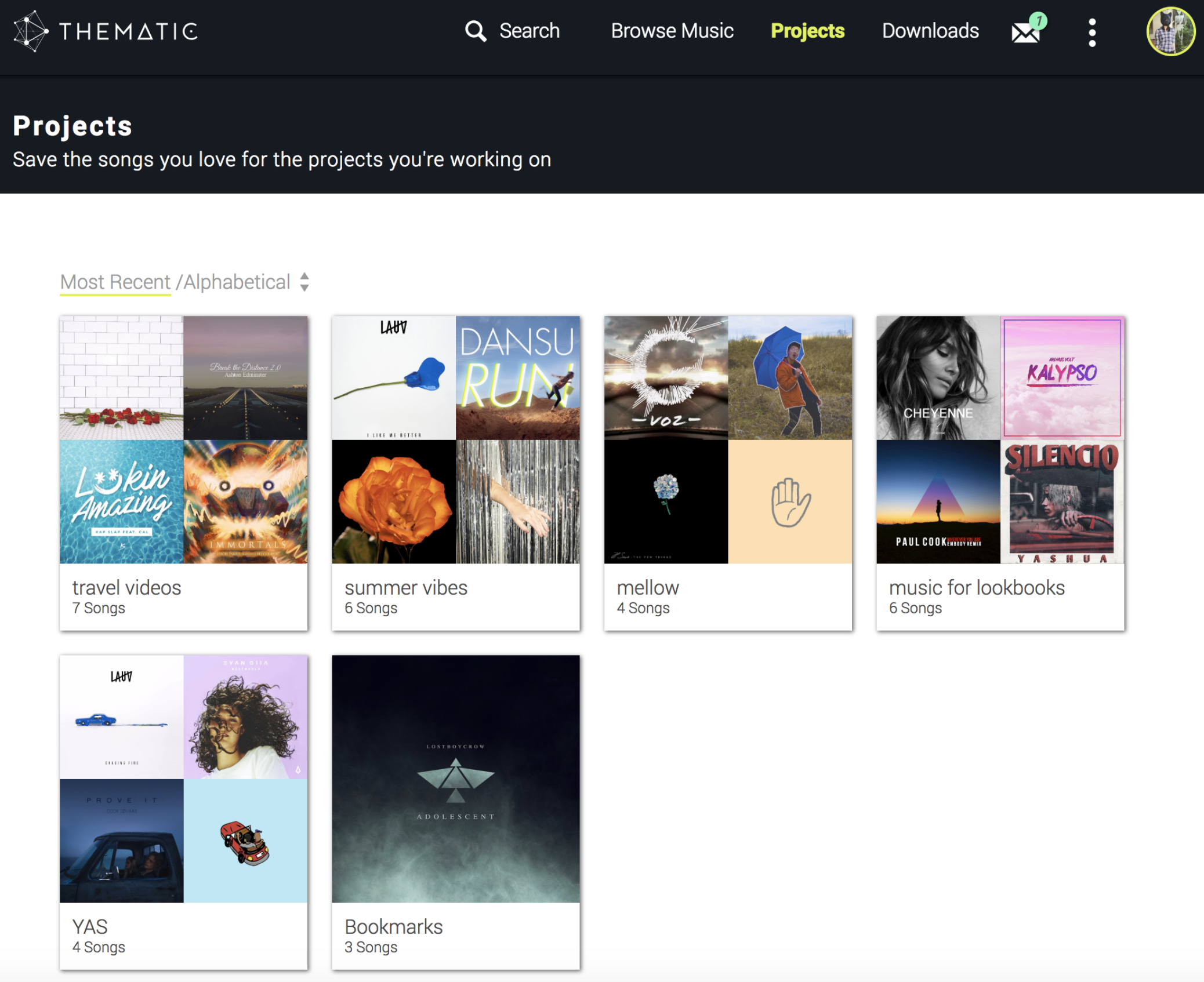
Task: Click the Lookin Amazing album cover
Action: (x=122, y=502)
